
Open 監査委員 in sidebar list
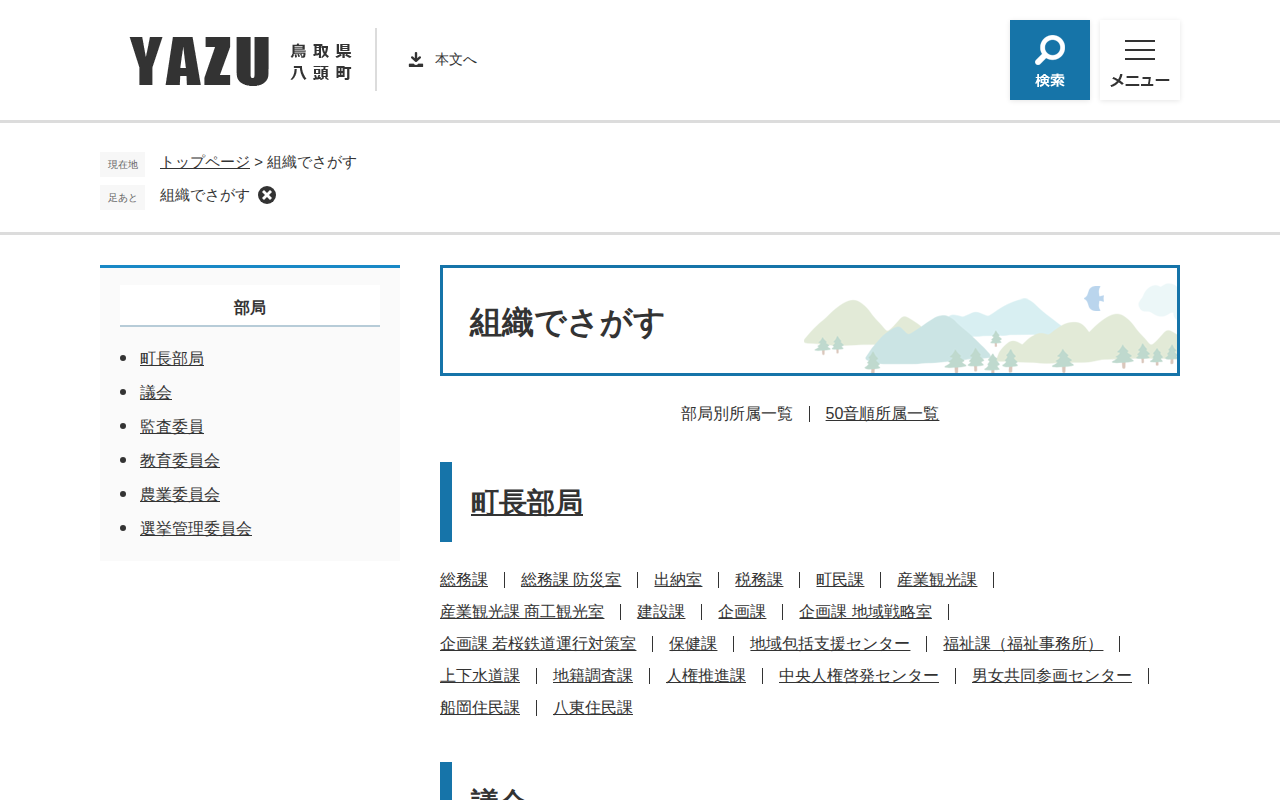pyautogui.click(x=172, y=426)
